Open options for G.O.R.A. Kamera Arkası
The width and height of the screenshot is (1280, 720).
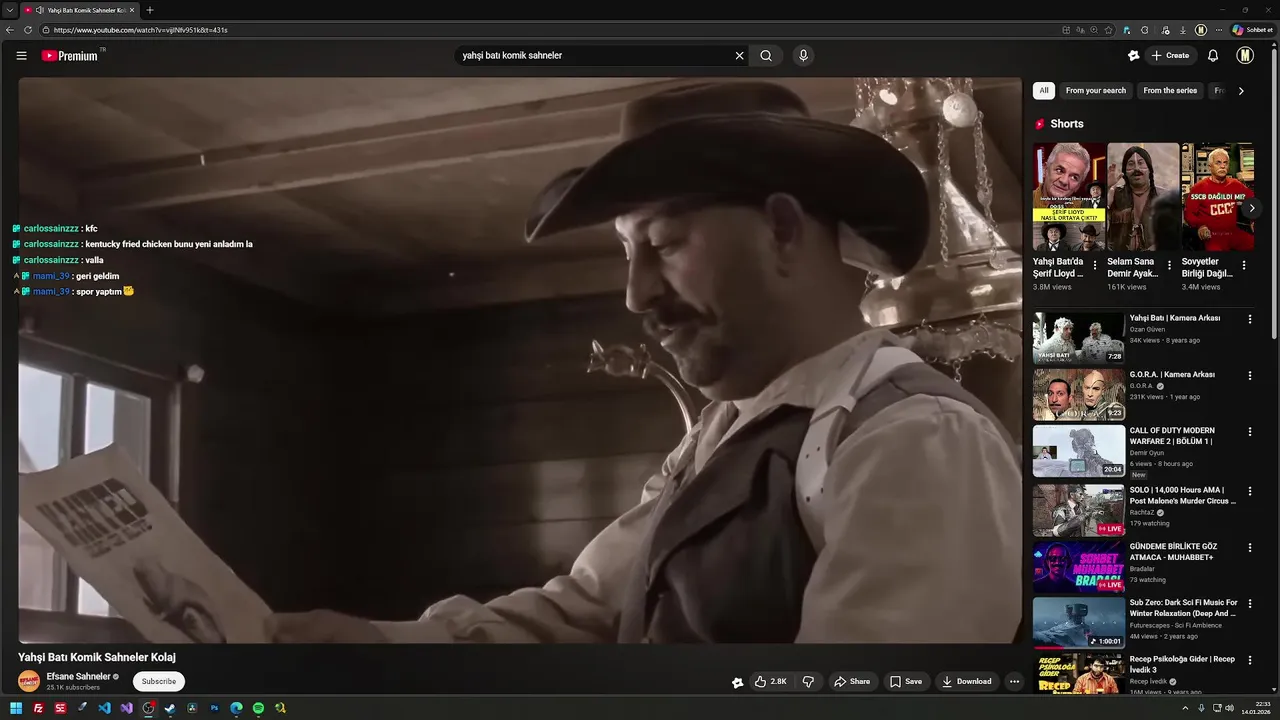1249,376
